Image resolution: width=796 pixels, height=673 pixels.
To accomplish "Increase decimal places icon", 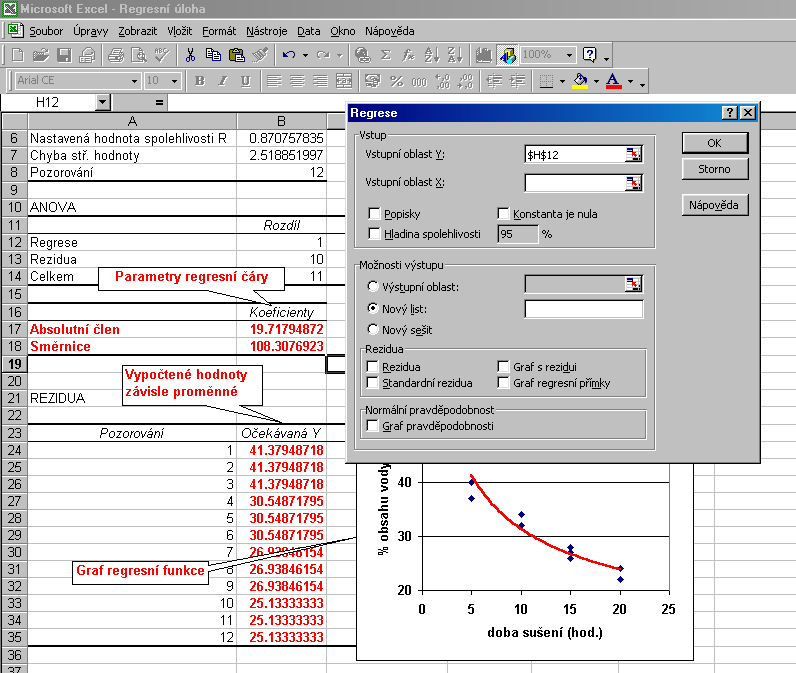I will (x=443, y=81).
